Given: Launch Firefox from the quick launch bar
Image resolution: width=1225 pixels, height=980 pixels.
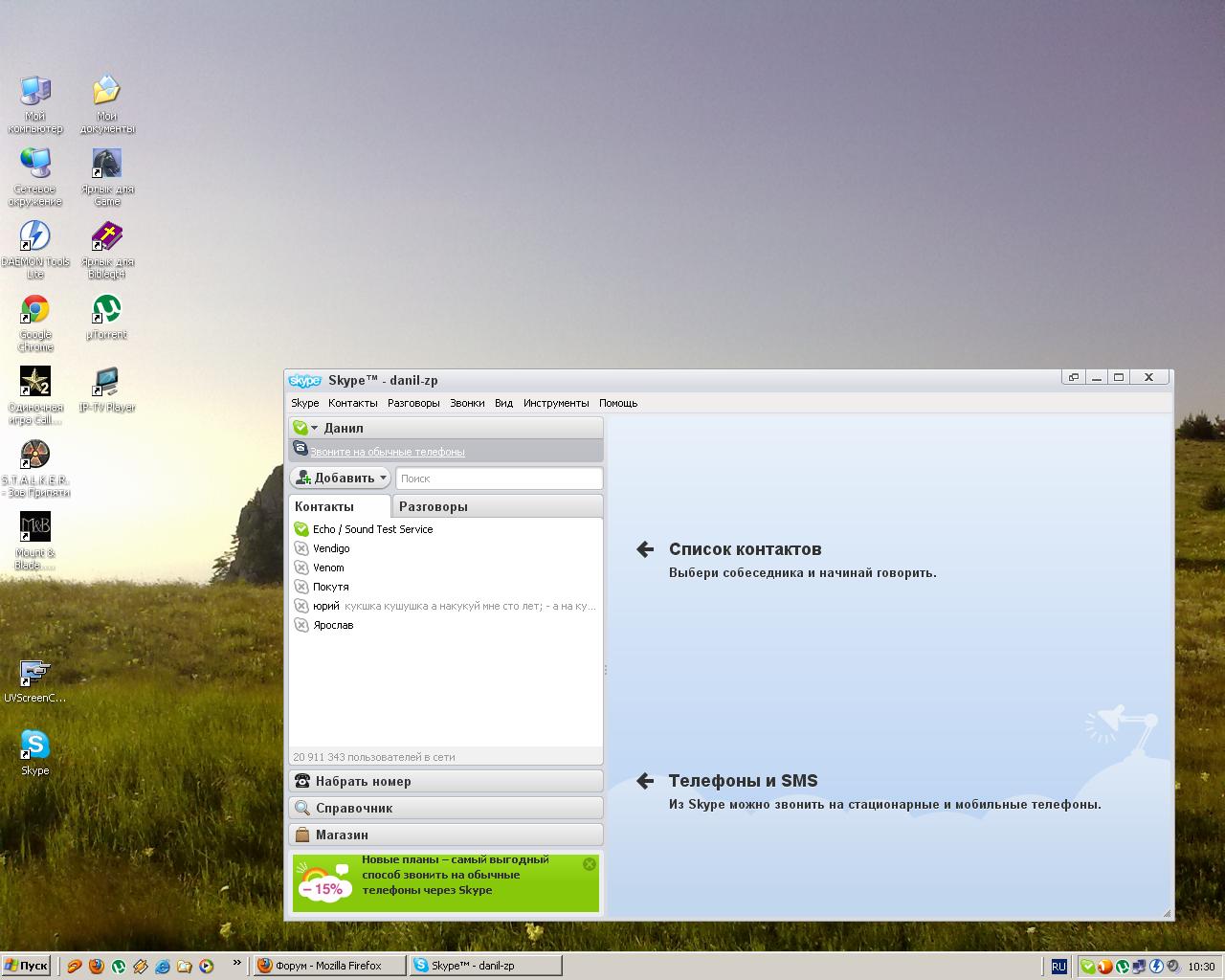Looking at the screenshot, I should (97, 967).
